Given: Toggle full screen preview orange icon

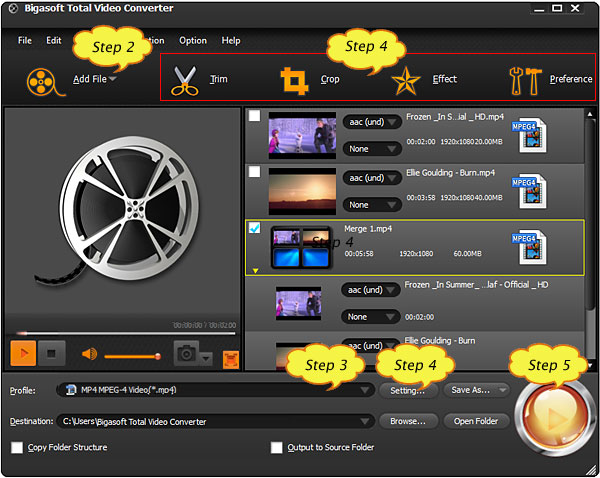Looking at the screenshot, I should pos(231,360).
